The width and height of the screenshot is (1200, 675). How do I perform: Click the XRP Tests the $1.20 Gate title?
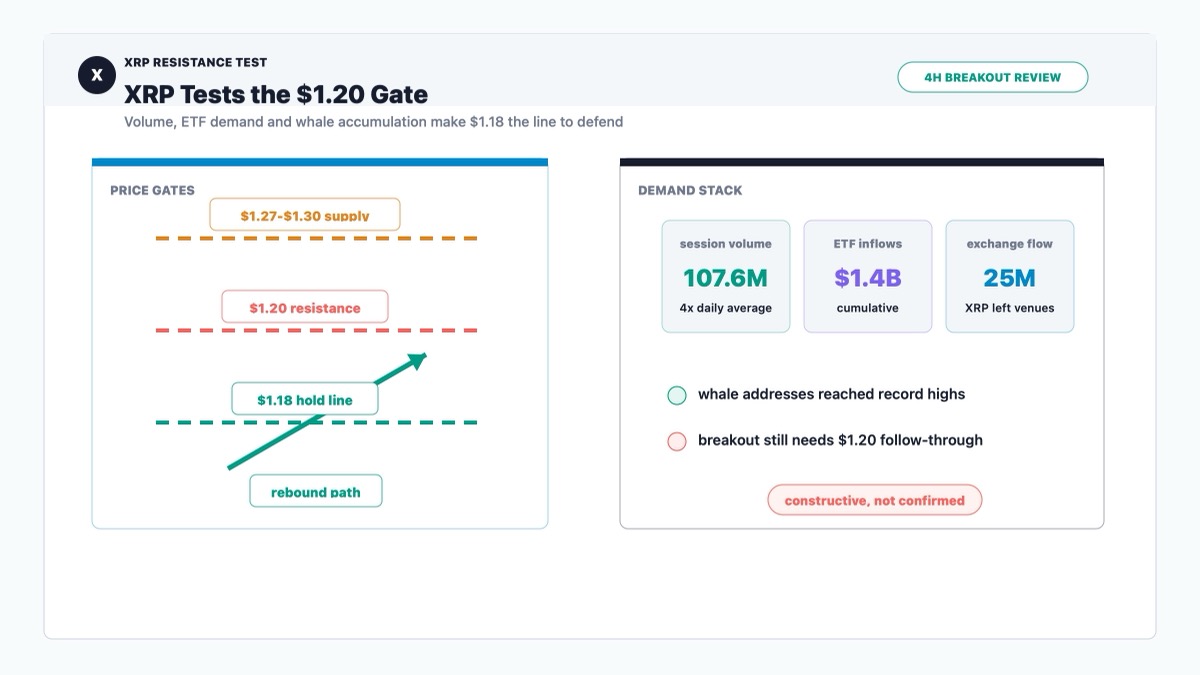(276, 95)
